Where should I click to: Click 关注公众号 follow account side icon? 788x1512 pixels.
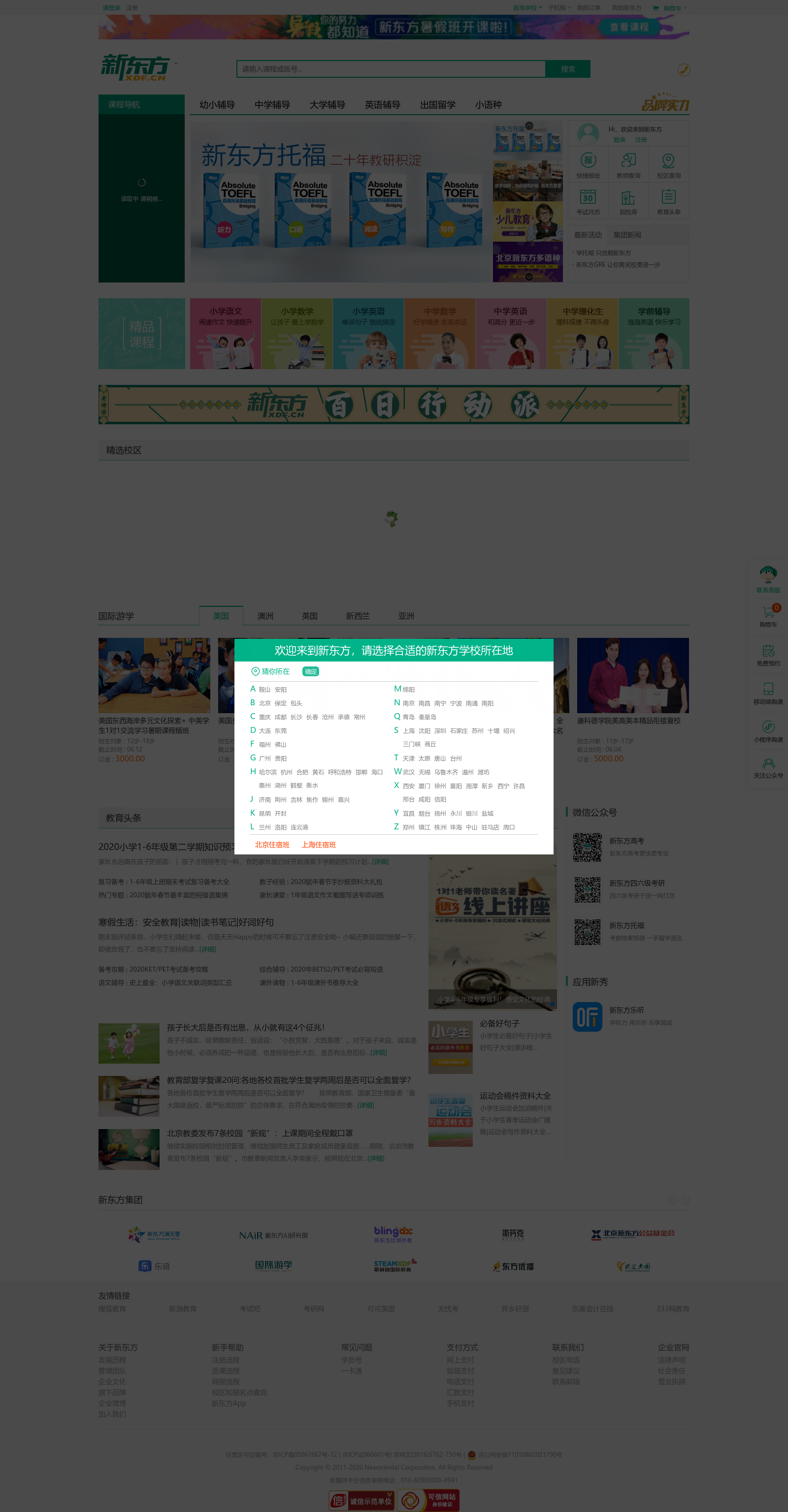click(x=768, y=768)
